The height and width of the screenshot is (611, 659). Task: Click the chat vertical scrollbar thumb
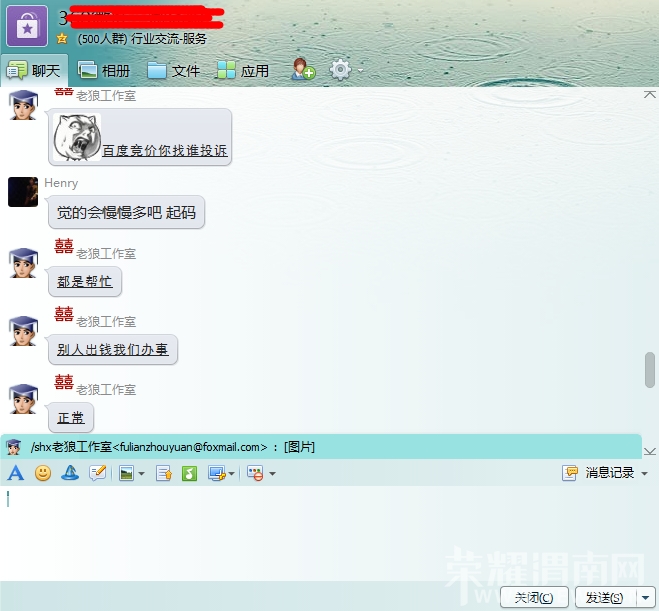pyautogui.click(x=650, y=370)
